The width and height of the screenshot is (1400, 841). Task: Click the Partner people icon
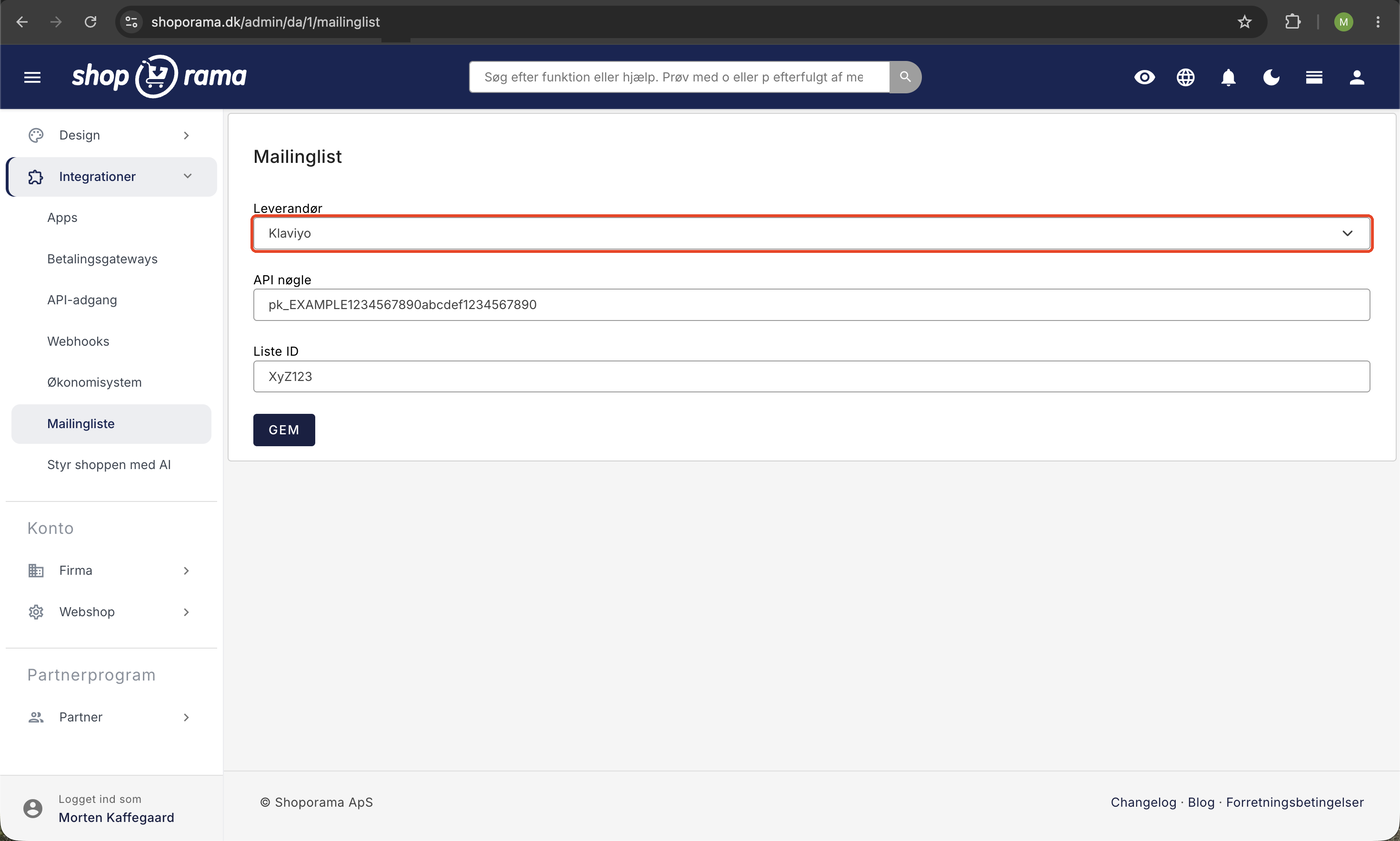click(36, 717)
